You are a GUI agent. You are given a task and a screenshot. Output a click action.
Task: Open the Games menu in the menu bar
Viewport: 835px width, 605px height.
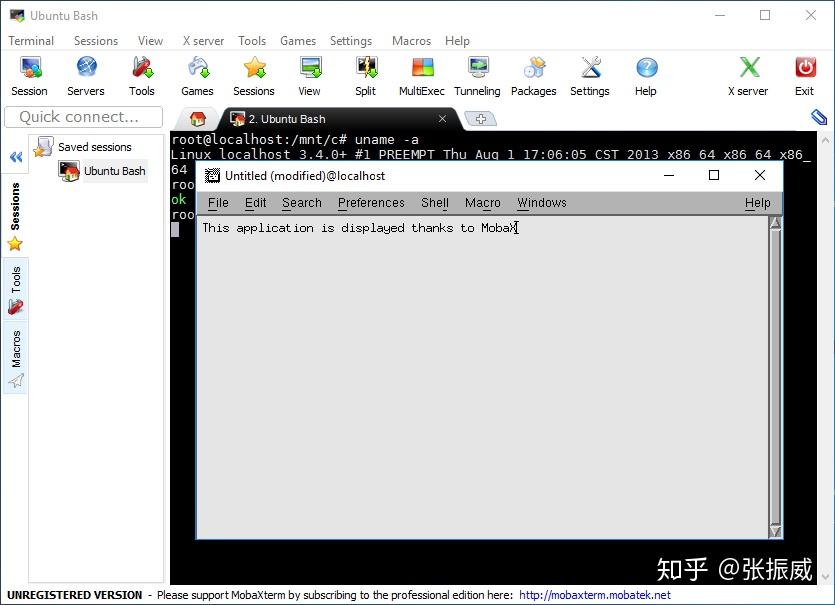[x=298, y=41]
